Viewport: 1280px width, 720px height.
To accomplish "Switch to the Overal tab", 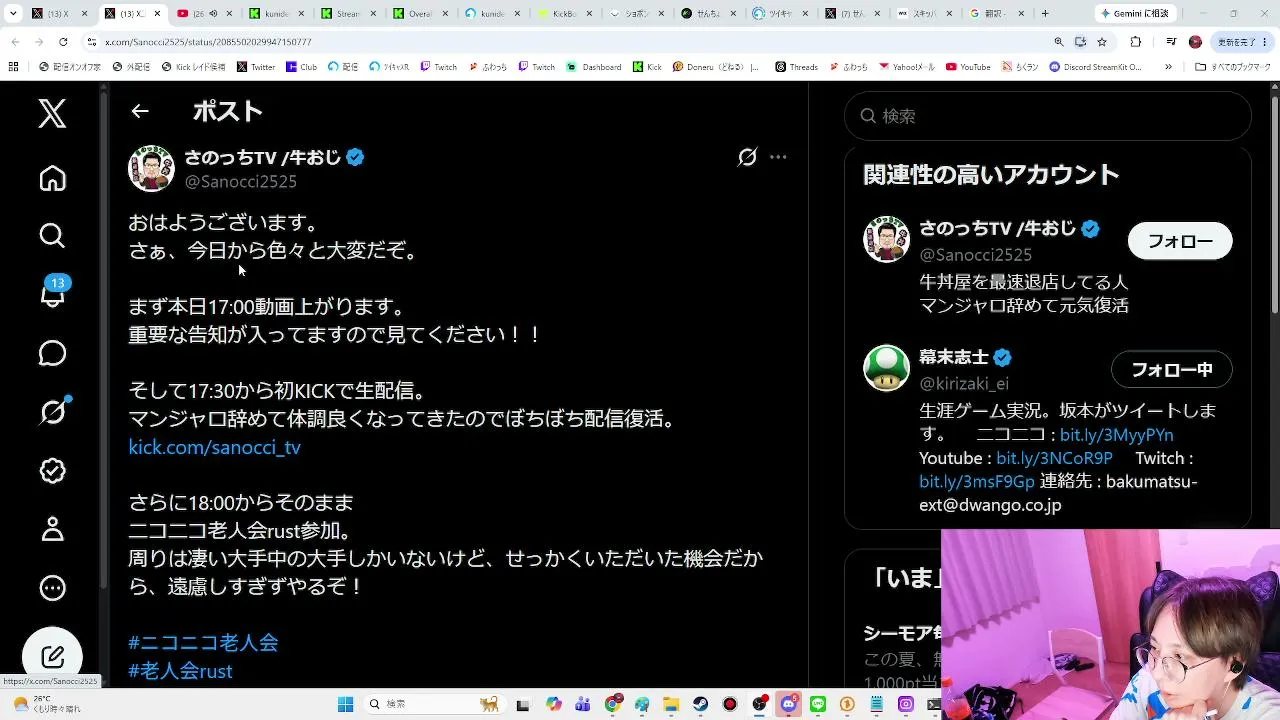I will [420, 14].
